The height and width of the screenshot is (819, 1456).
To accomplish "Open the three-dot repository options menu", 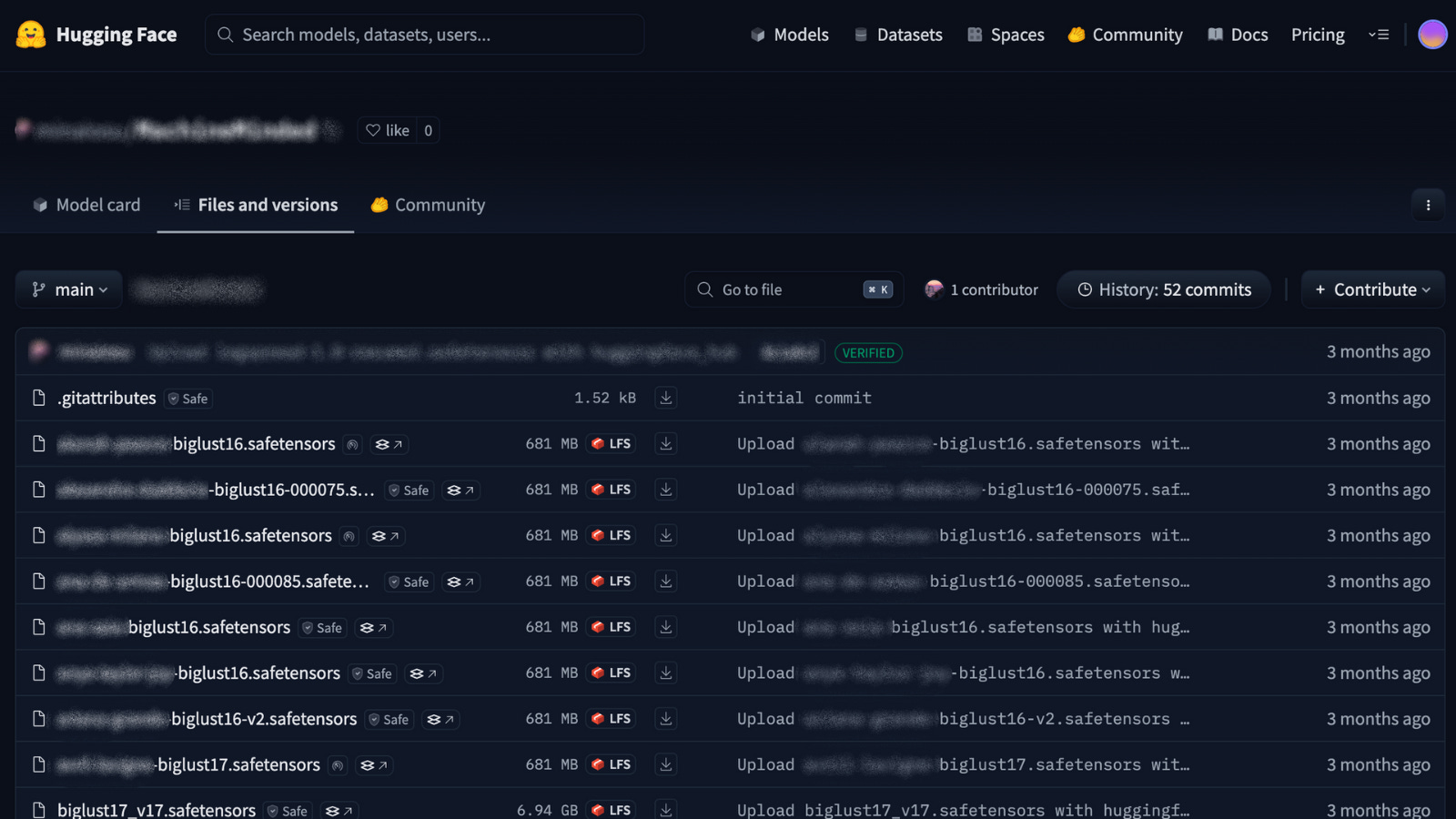I will pyautogui.click(x=1428, y=206).
